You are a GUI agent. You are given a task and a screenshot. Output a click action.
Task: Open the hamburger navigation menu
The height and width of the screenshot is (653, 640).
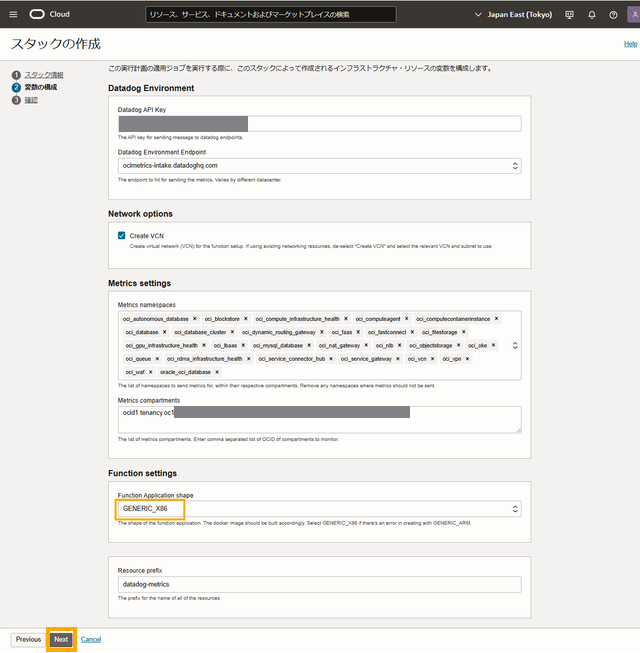pos(13,15)
